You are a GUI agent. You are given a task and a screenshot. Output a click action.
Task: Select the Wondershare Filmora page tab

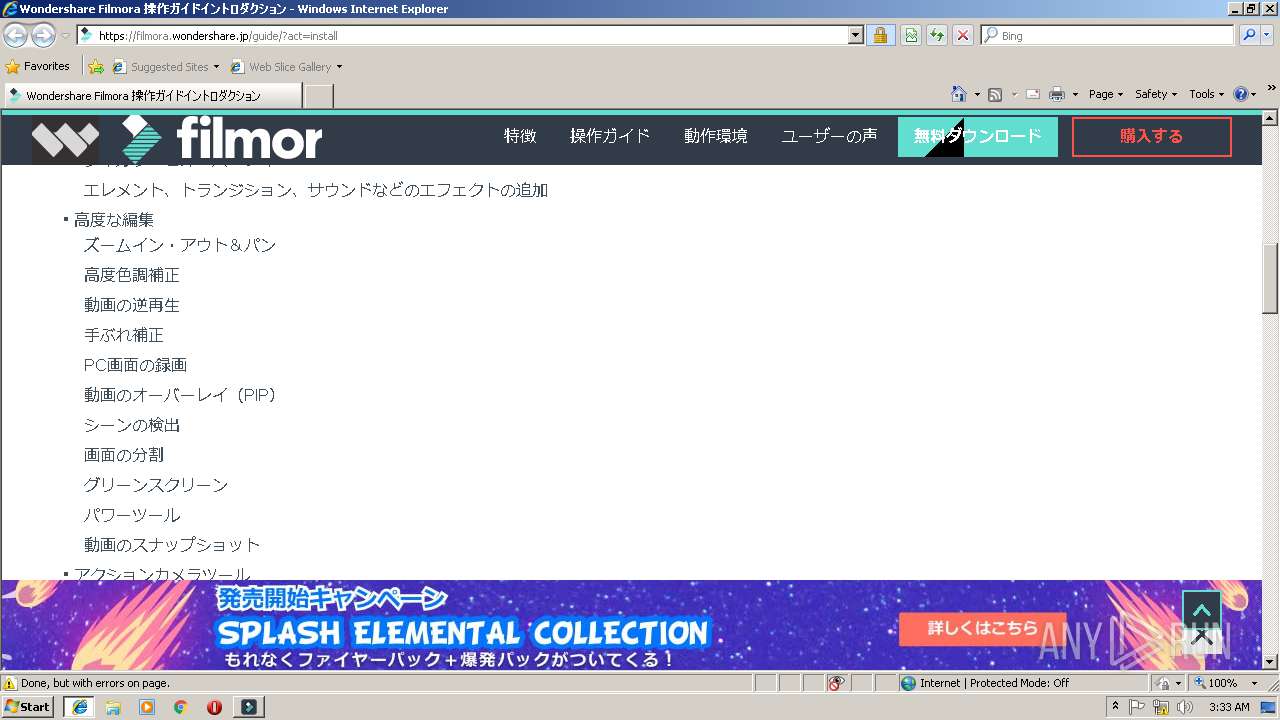pyautogui.click(x=152, y=95)
